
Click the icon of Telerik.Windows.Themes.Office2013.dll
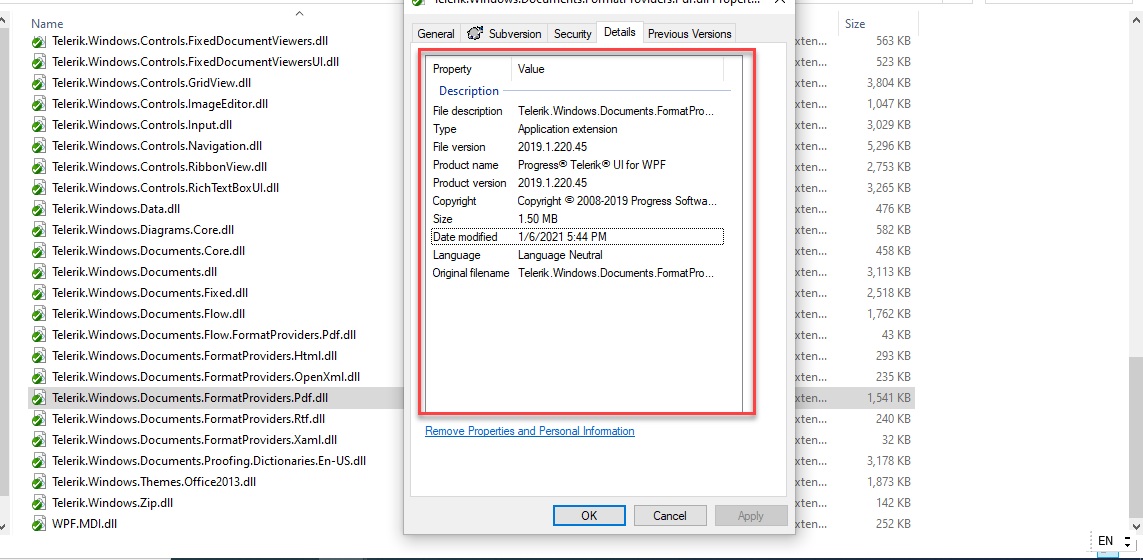click(39, 483)
